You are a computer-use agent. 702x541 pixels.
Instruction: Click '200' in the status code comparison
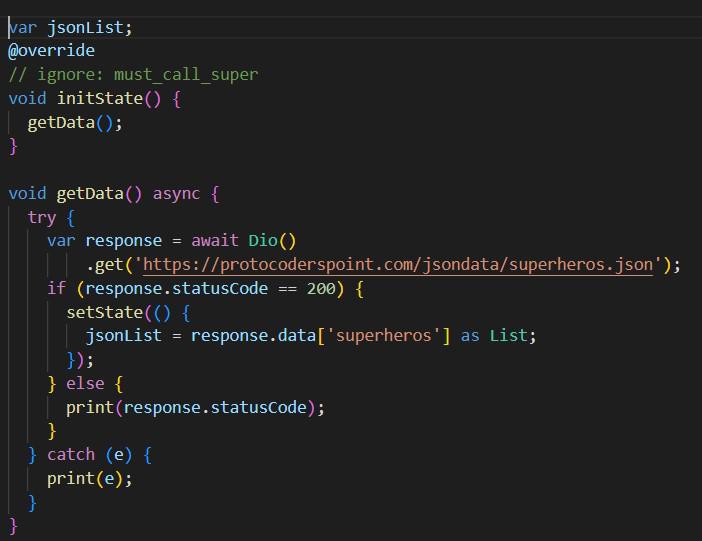click(x=321, y=288)
